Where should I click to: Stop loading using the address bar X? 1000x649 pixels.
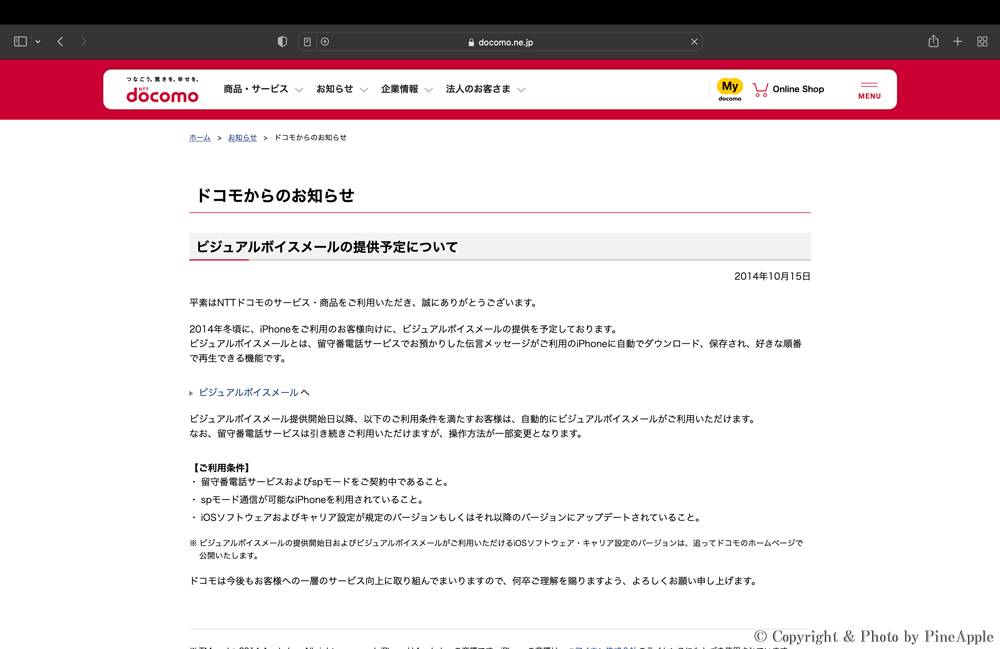(694, 42)
